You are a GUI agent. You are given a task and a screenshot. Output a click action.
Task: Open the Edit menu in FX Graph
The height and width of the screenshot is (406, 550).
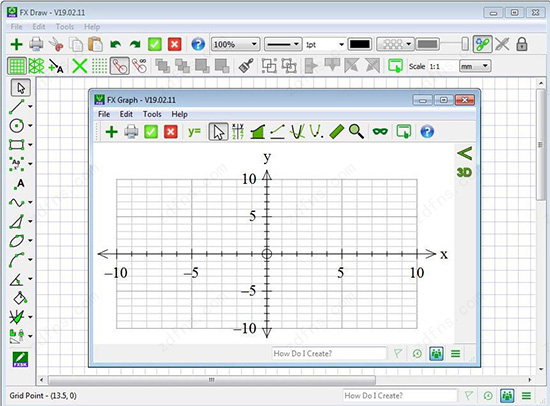[x=126, y=114]
